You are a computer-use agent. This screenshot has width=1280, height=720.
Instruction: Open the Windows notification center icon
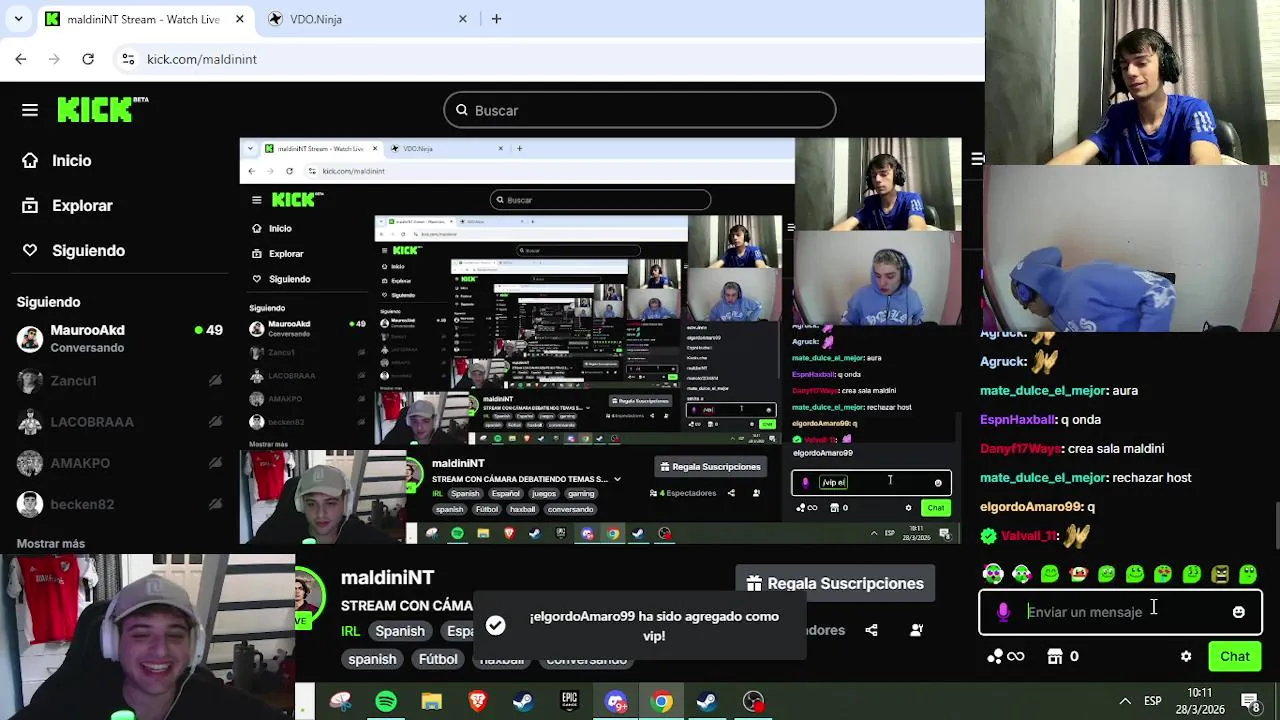pyautogui.click(x=1253, y=702)
